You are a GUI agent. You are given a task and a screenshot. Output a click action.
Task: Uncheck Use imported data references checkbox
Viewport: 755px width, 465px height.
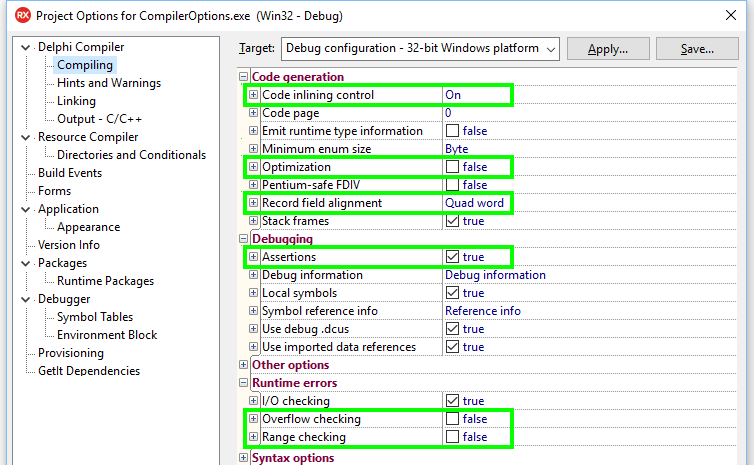pyautogui.click(x=452, y=347)
